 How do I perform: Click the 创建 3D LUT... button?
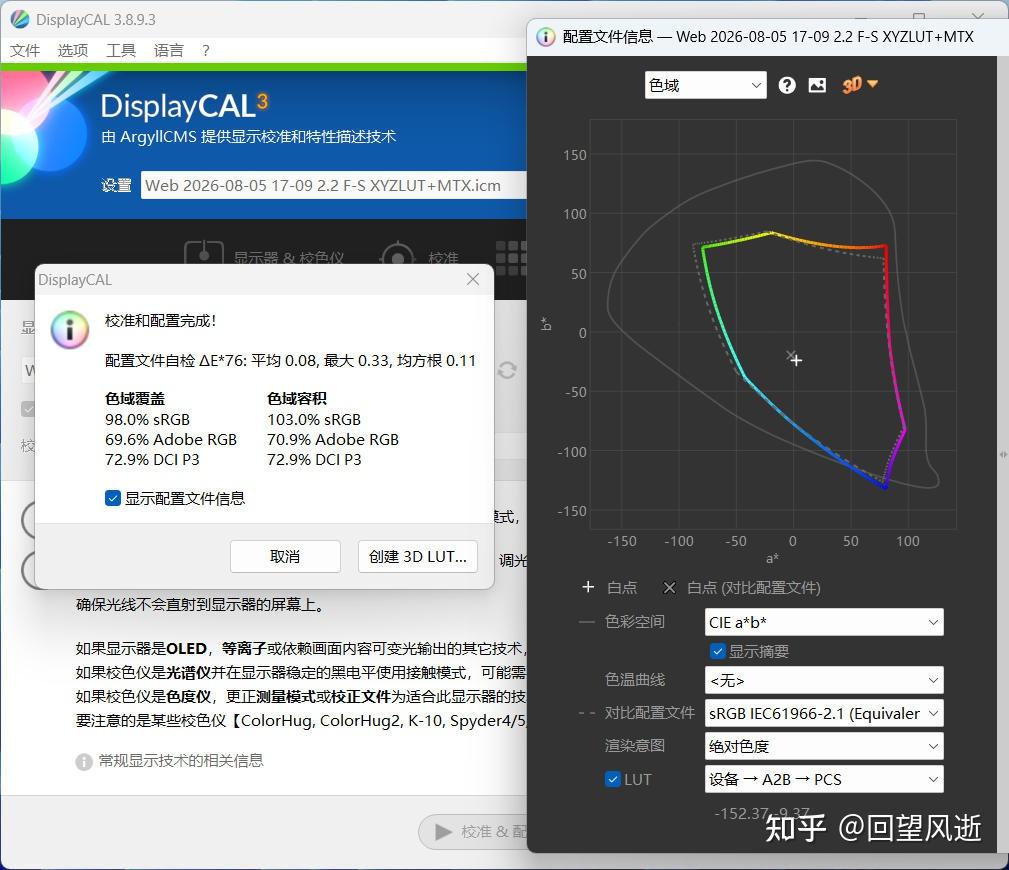tap(418, 557)
